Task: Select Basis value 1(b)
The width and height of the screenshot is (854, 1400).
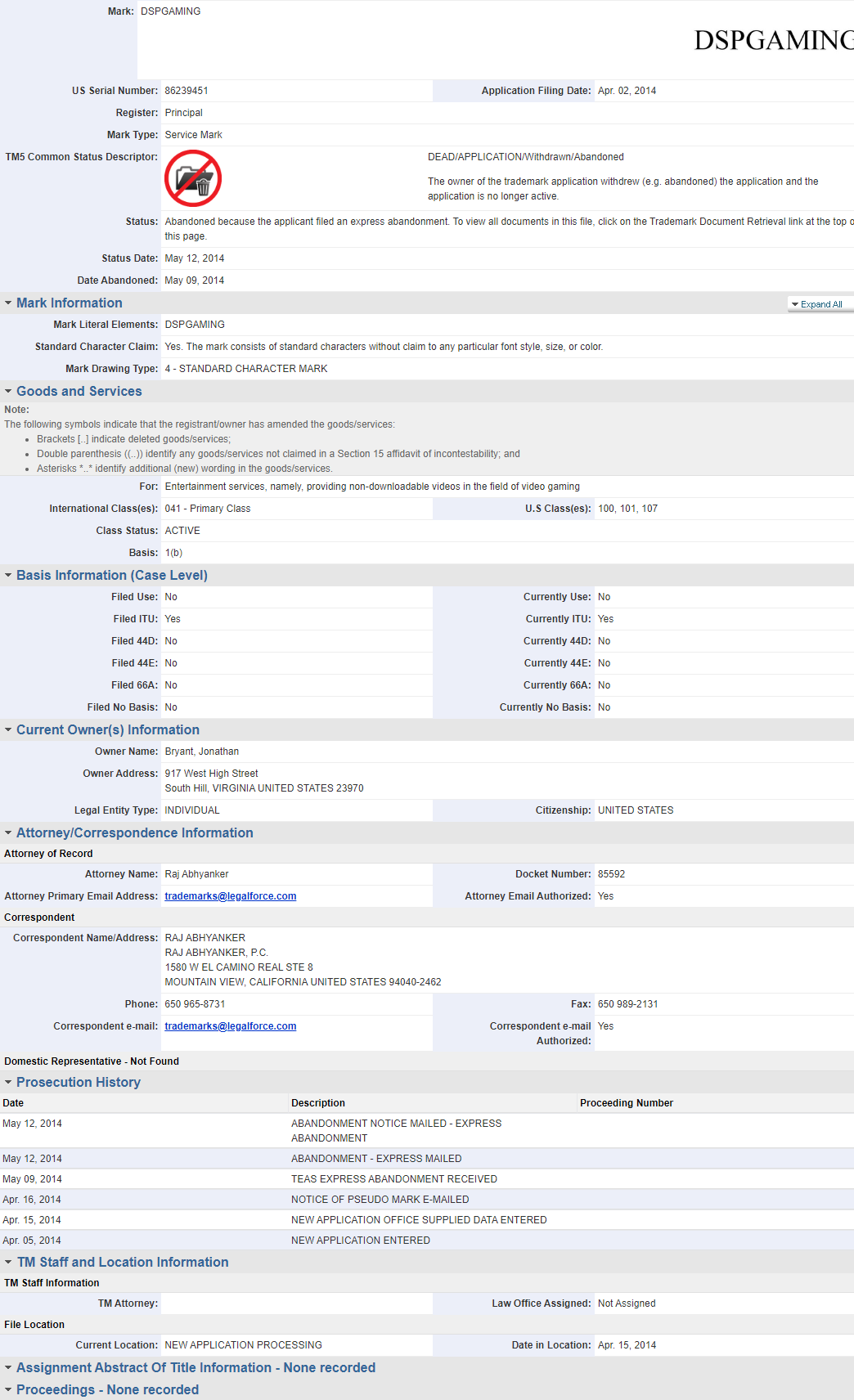Action: 173,553
